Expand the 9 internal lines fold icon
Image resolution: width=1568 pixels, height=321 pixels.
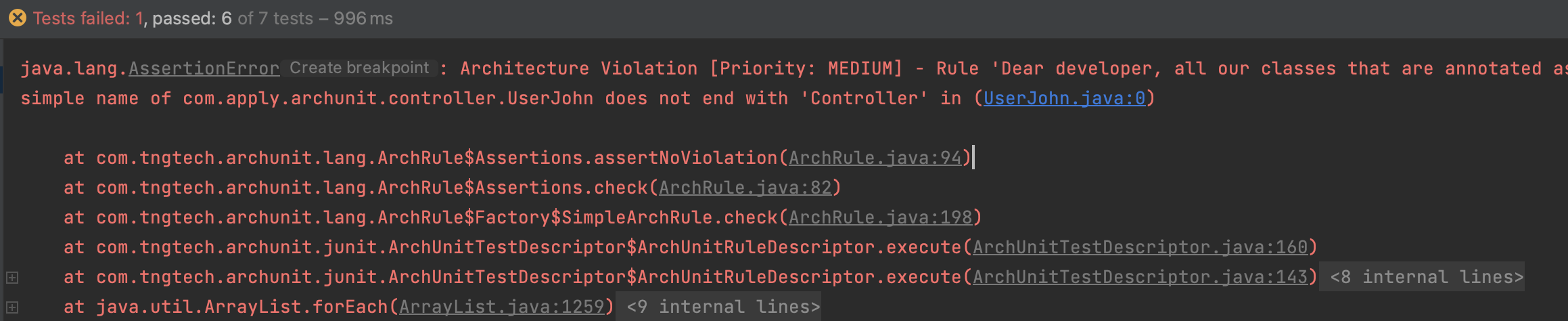tap(11, 307)
